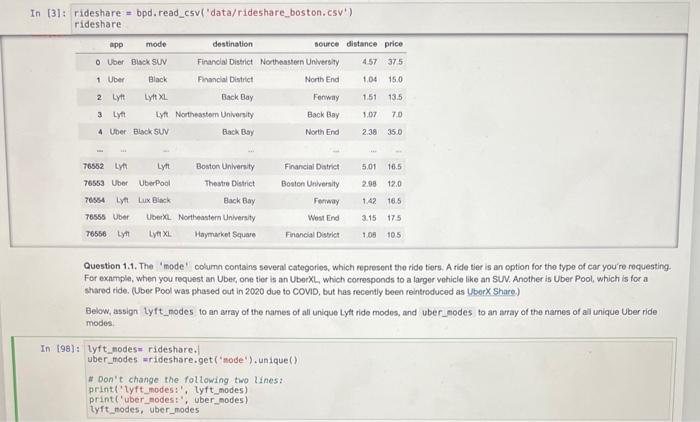Viewport: 700px width, 422px height.
Task: Click the 'Black SUV' mode in row 0
Action: coord(149,62)
